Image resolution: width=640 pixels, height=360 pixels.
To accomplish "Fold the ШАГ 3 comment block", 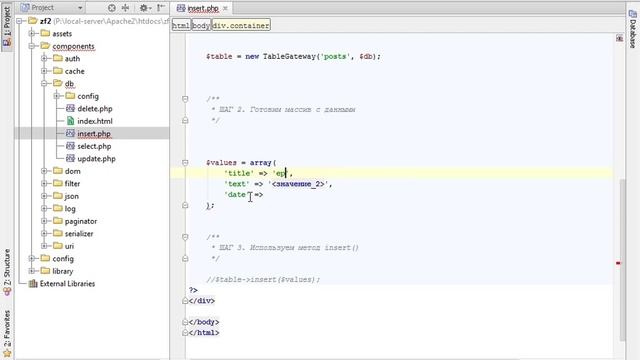I will [x=185, y=237].
